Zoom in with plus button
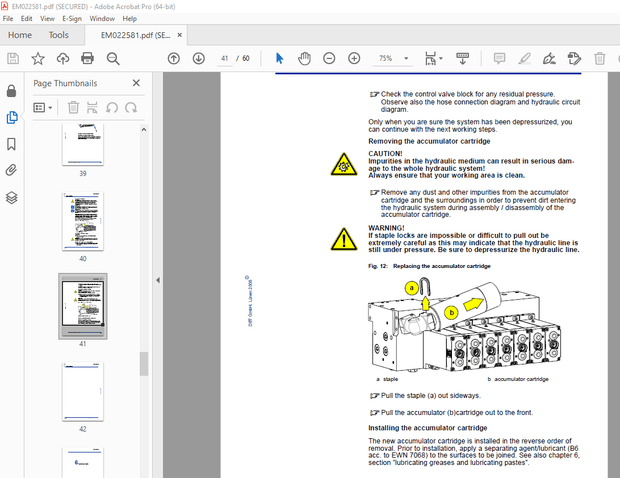This screenshot has width=620, height=478. (x=354, y=59)
